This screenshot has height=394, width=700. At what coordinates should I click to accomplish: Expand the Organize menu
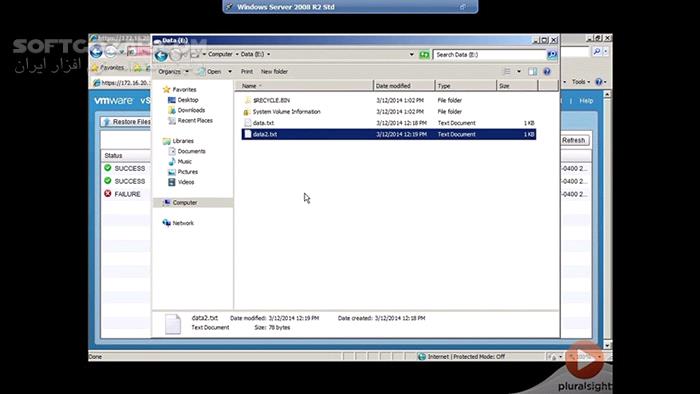pyautogui.click(x=174, y=71)
